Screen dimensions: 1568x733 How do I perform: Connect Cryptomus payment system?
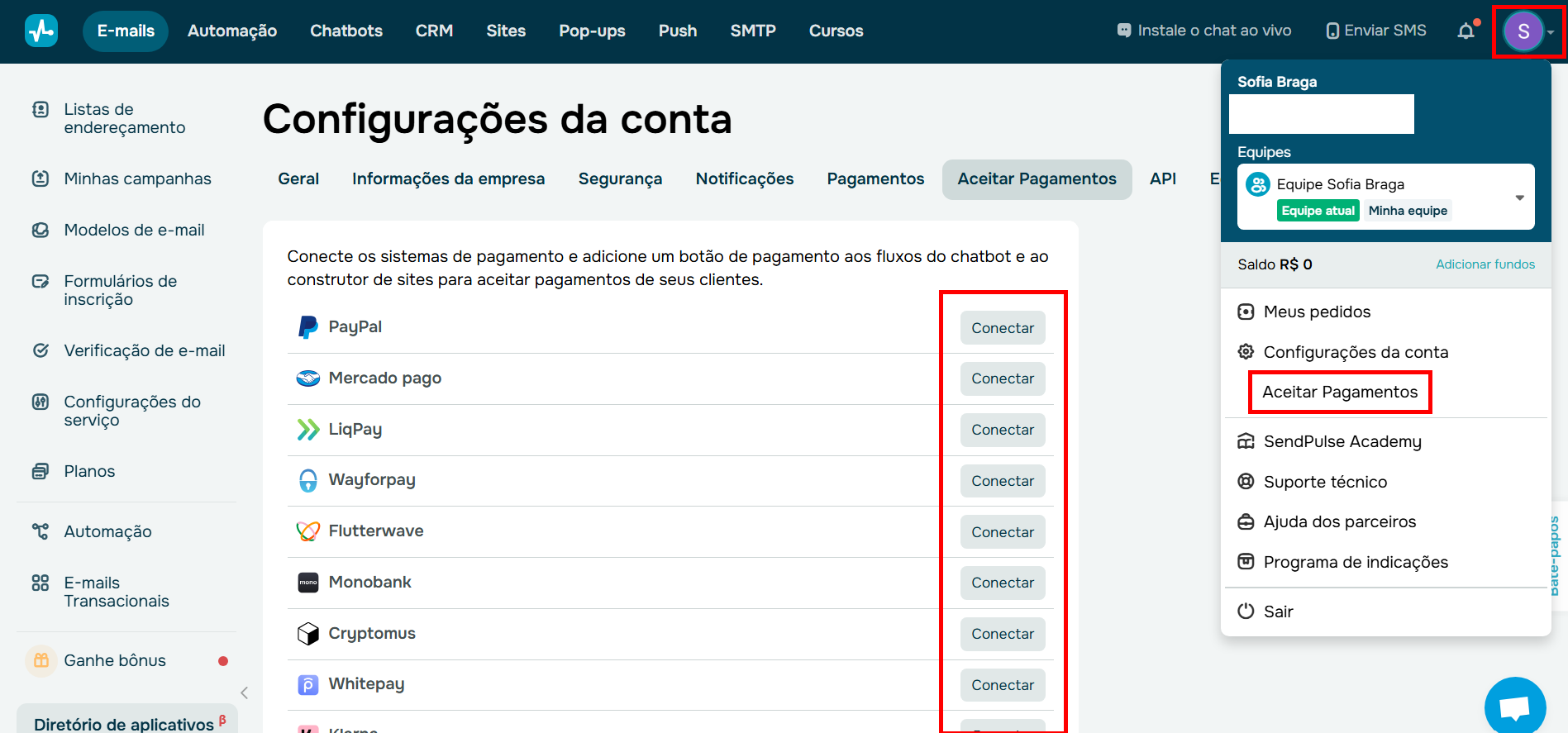(x=1003, y=634)
